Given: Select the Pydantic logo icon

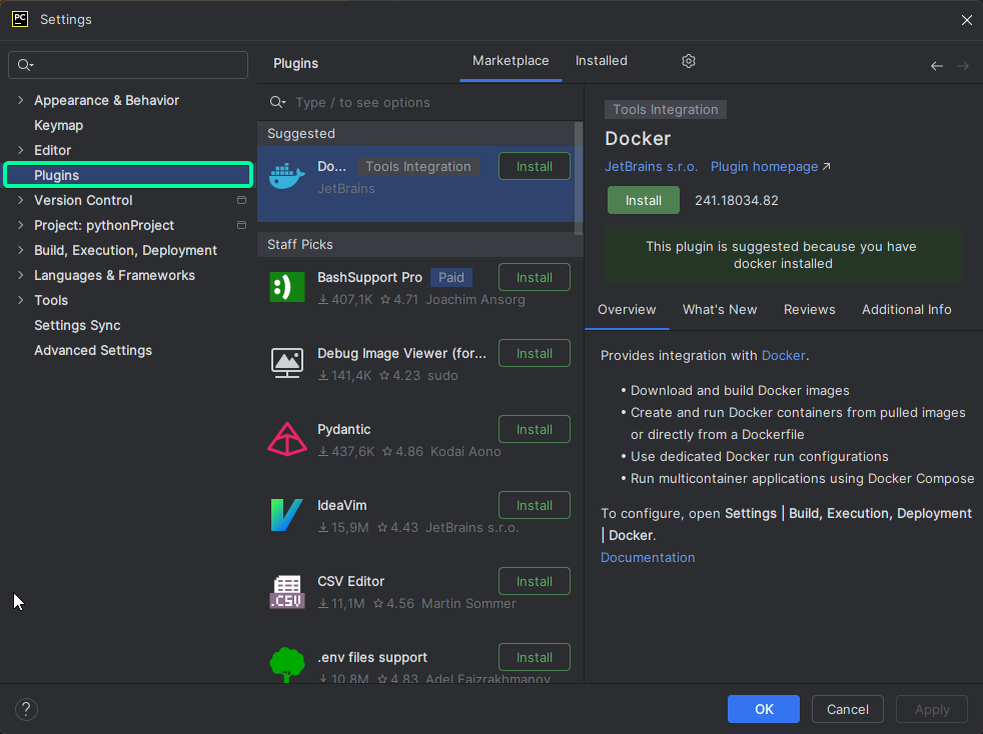Looking at the screenshot, I should point(287,438).
